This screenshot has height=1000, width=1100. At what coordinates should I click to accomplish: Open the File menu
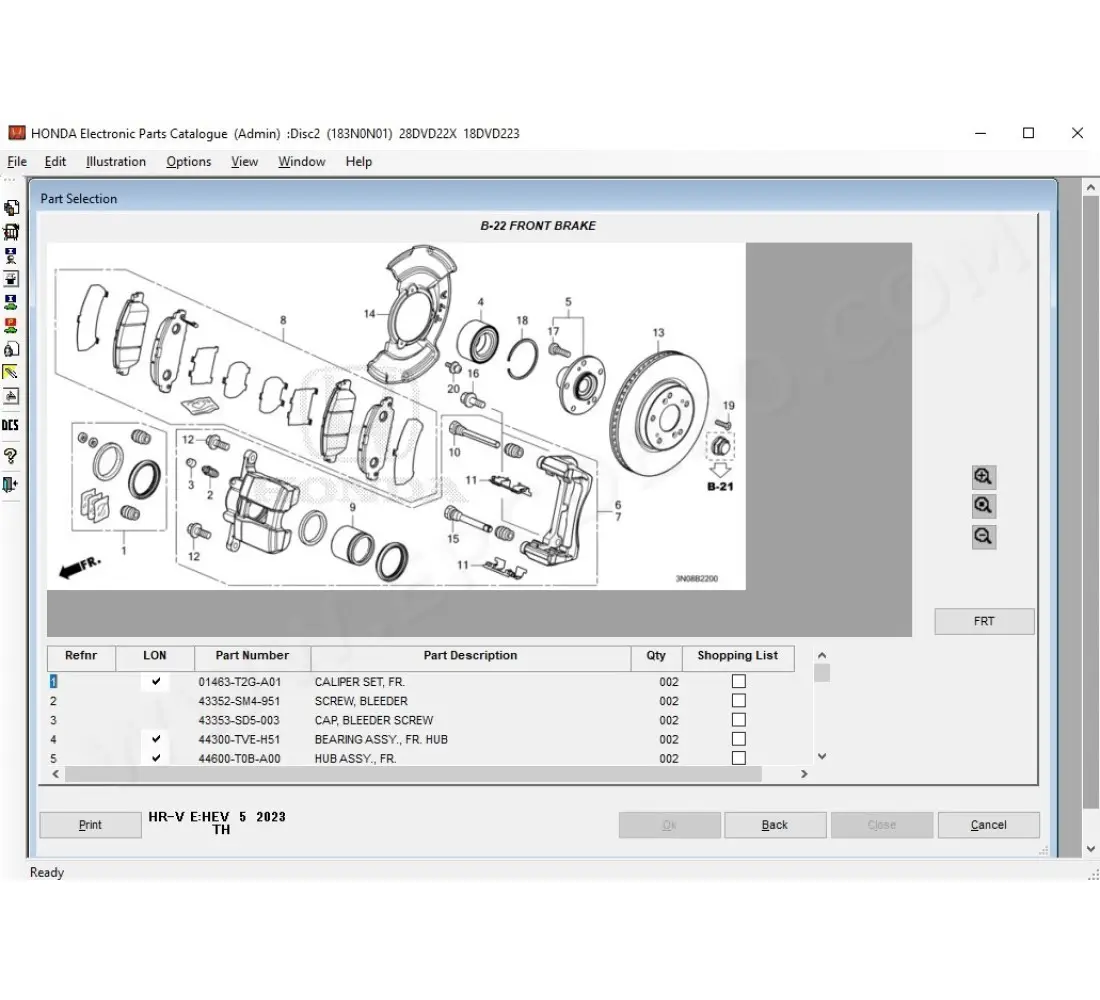[x=17, y=161]
